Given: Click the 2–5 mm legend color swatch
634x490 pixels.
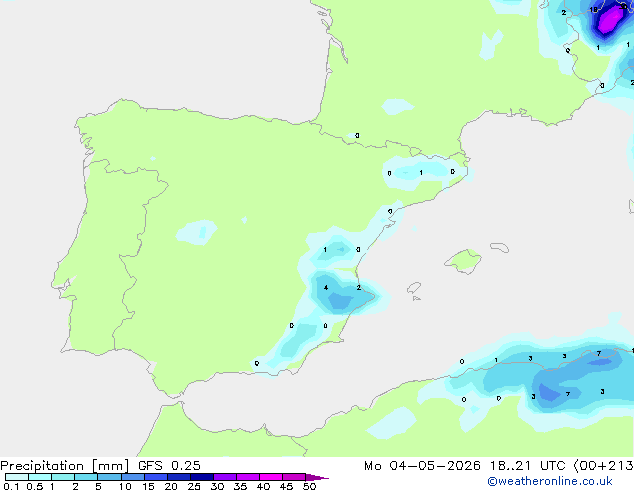Looking at the screenshot, I should point(86,477).
